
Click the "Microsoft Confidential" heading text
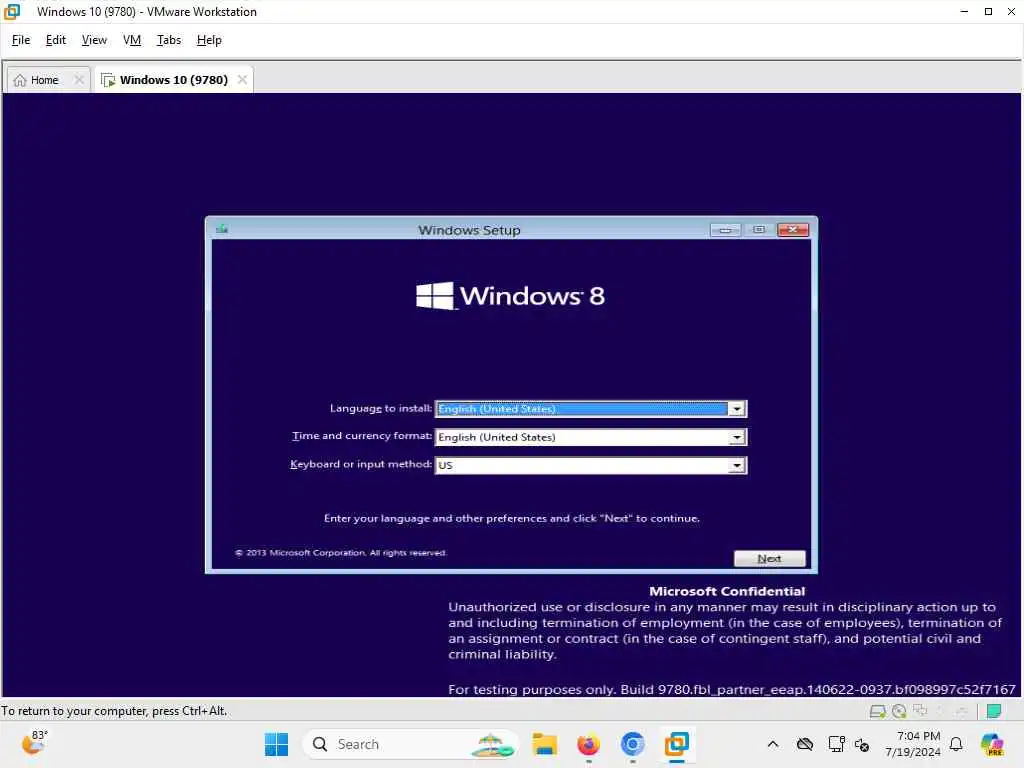click(727, 591)
